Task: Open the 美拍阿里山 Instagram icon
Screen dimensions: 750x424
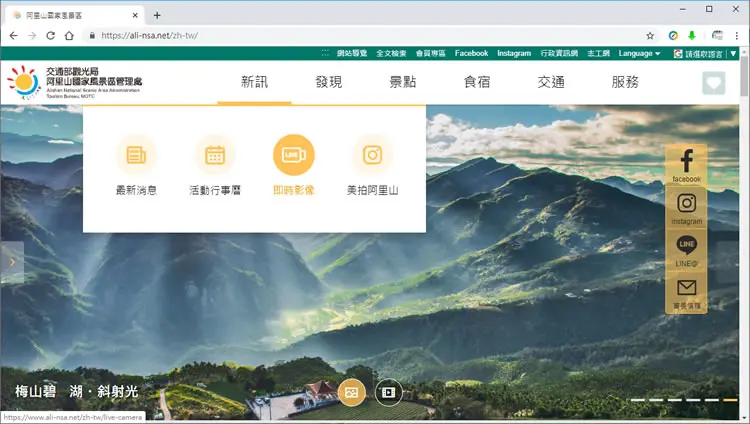Action: tap(372, 155)
